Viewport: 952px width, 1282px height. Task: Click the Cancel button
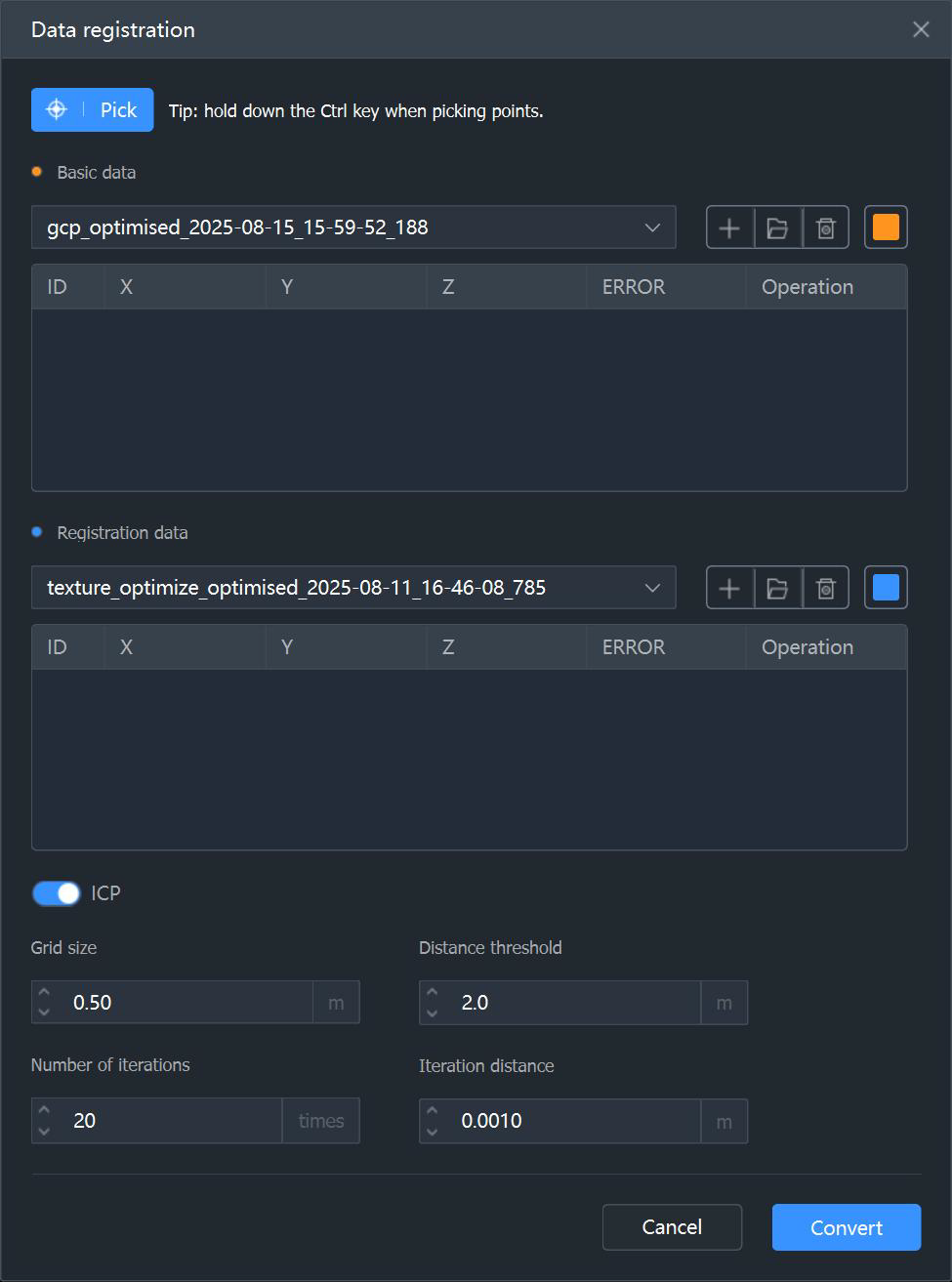tap(672, 1227)
